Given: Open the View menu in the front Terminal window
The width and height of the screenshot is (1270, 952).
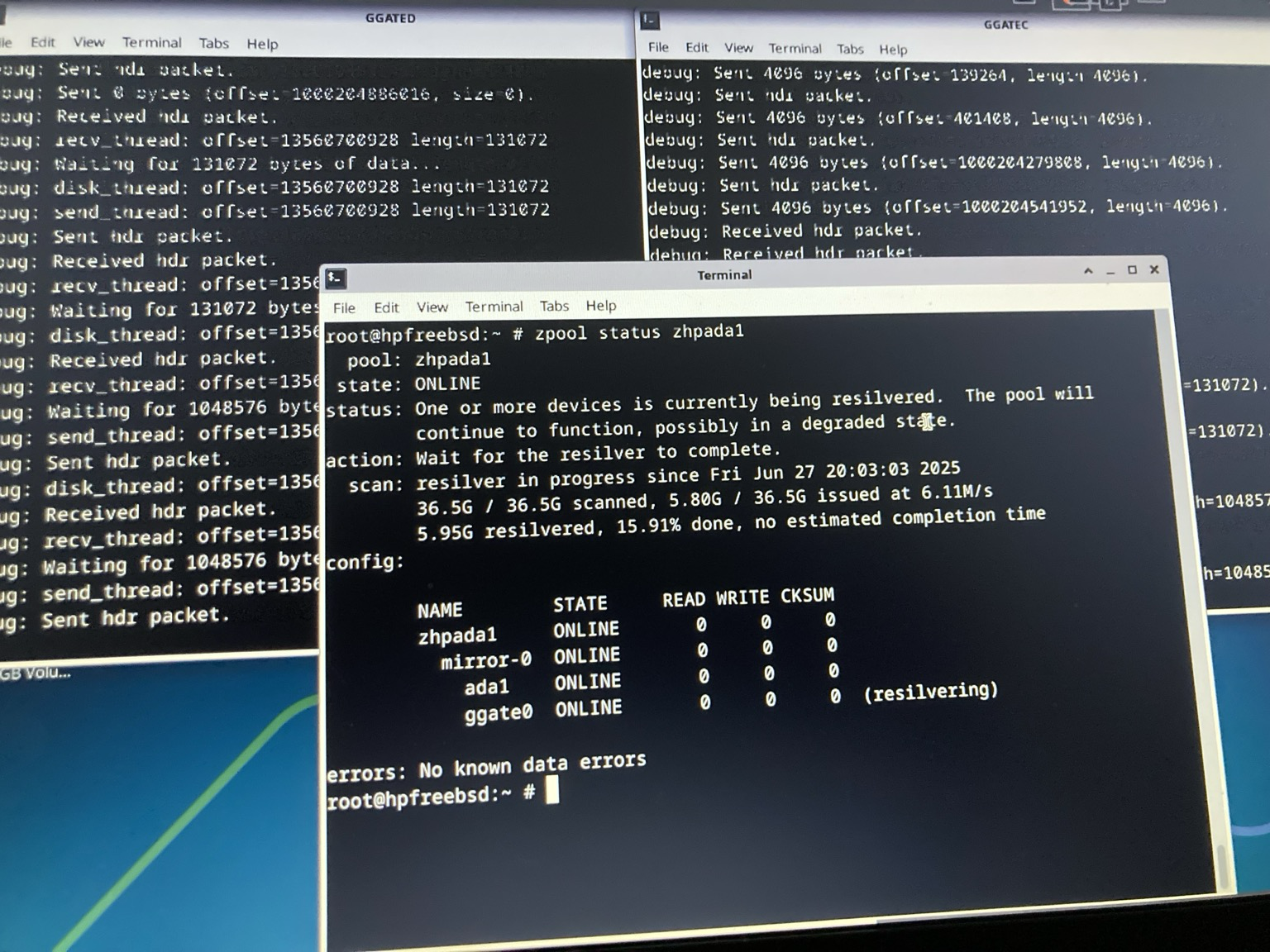Looking at the screenshot, I should [432, 307].
